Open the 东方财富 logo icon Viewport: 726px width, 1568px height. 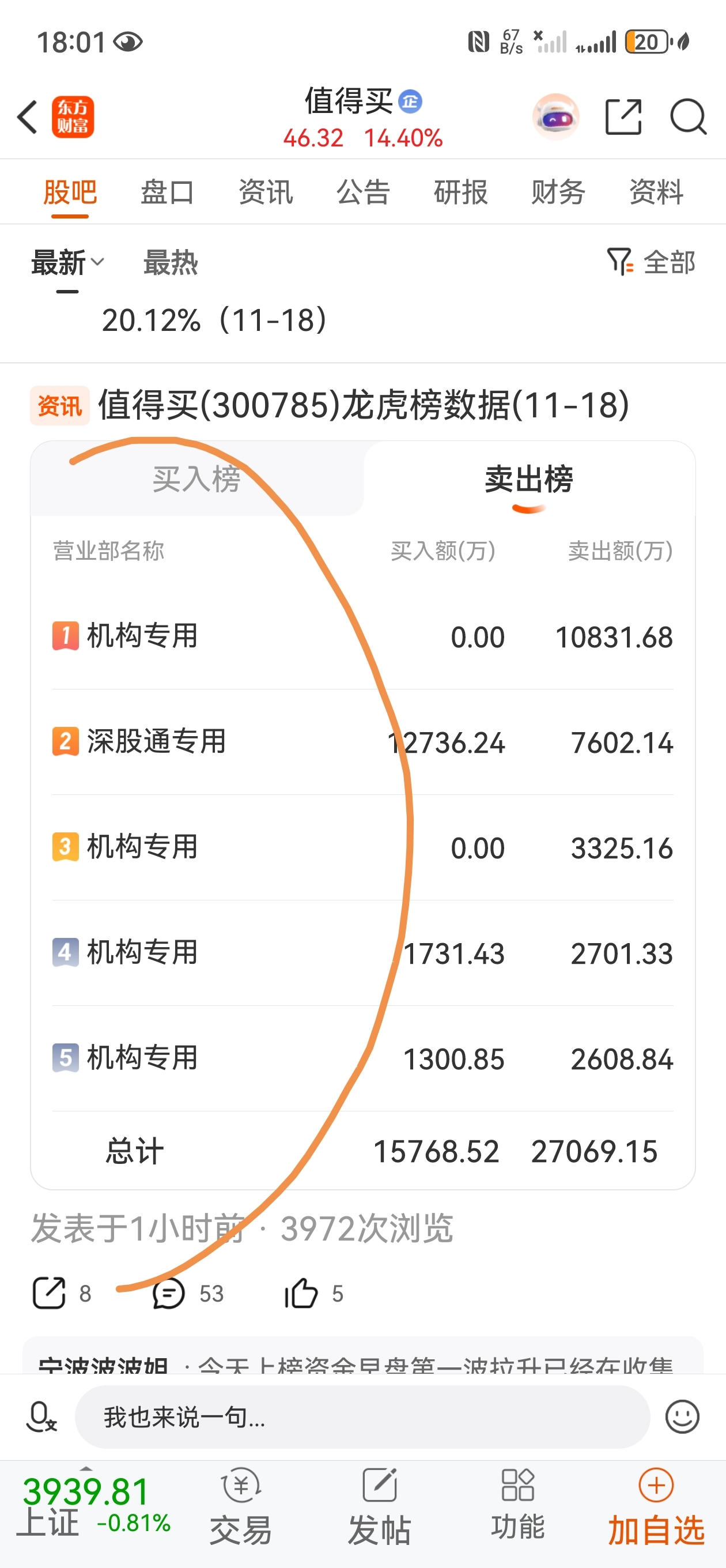pyautogui.click(x=73, y=117)
